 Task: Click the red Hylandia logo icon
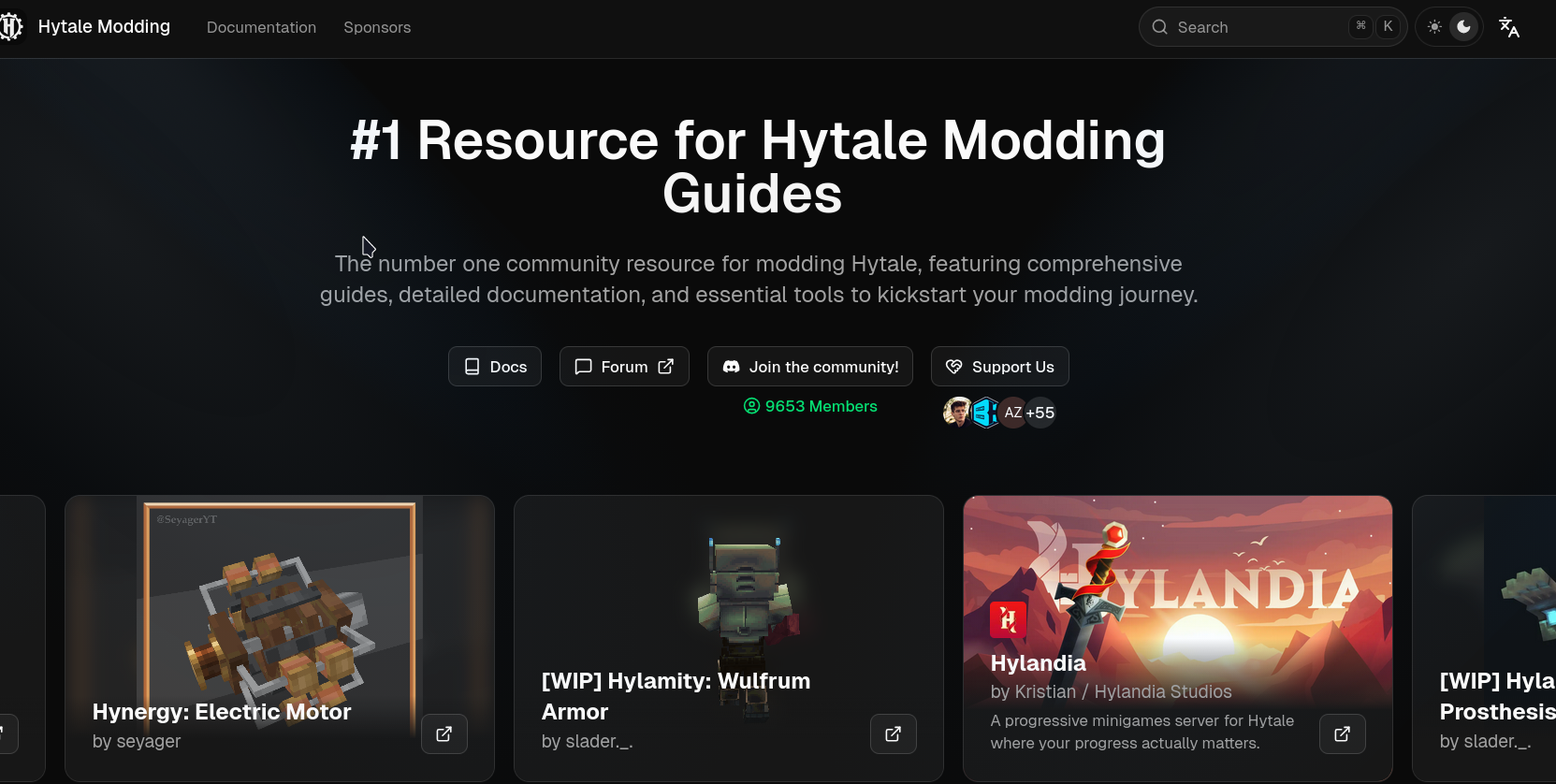coord(1009,619)
